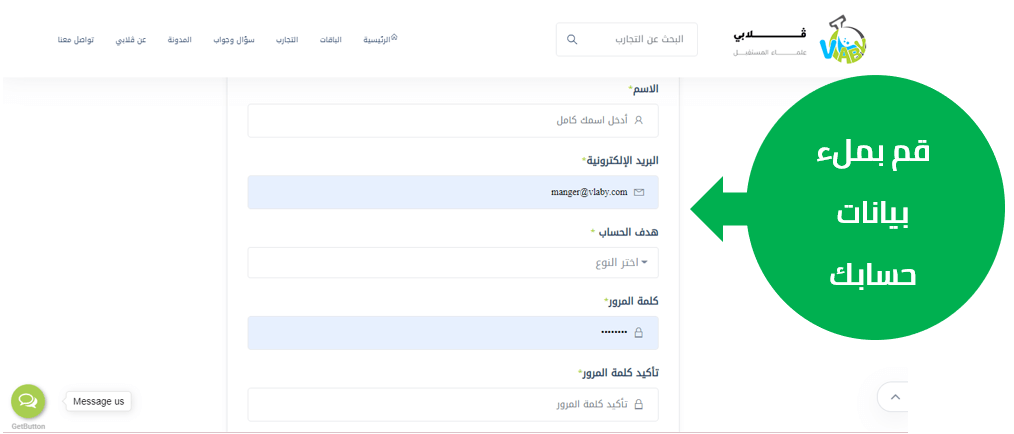Go to the الباقات packages page
The height and width of the screenshot is (434, 1014).
point(331,40)
